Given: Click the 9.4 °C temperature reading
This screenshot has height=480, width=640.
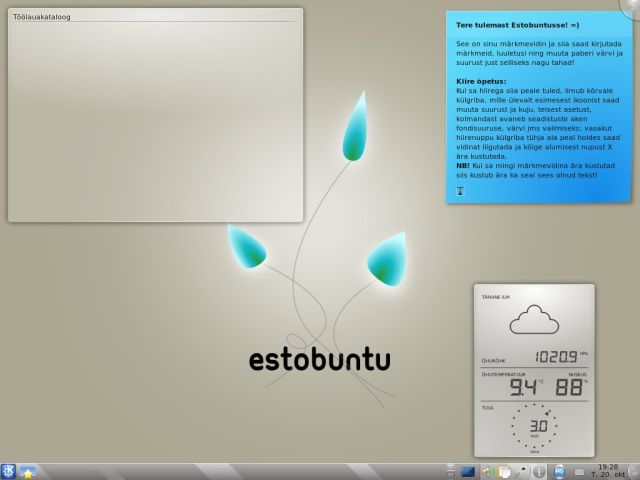Looking at the screenshot, I should tap(523, 387).
